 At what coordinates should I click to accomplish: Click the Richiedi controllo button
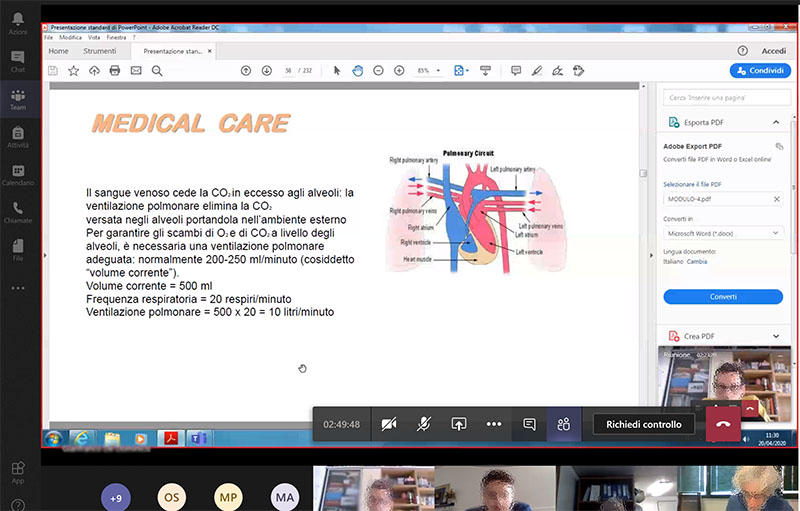point(644,424)
